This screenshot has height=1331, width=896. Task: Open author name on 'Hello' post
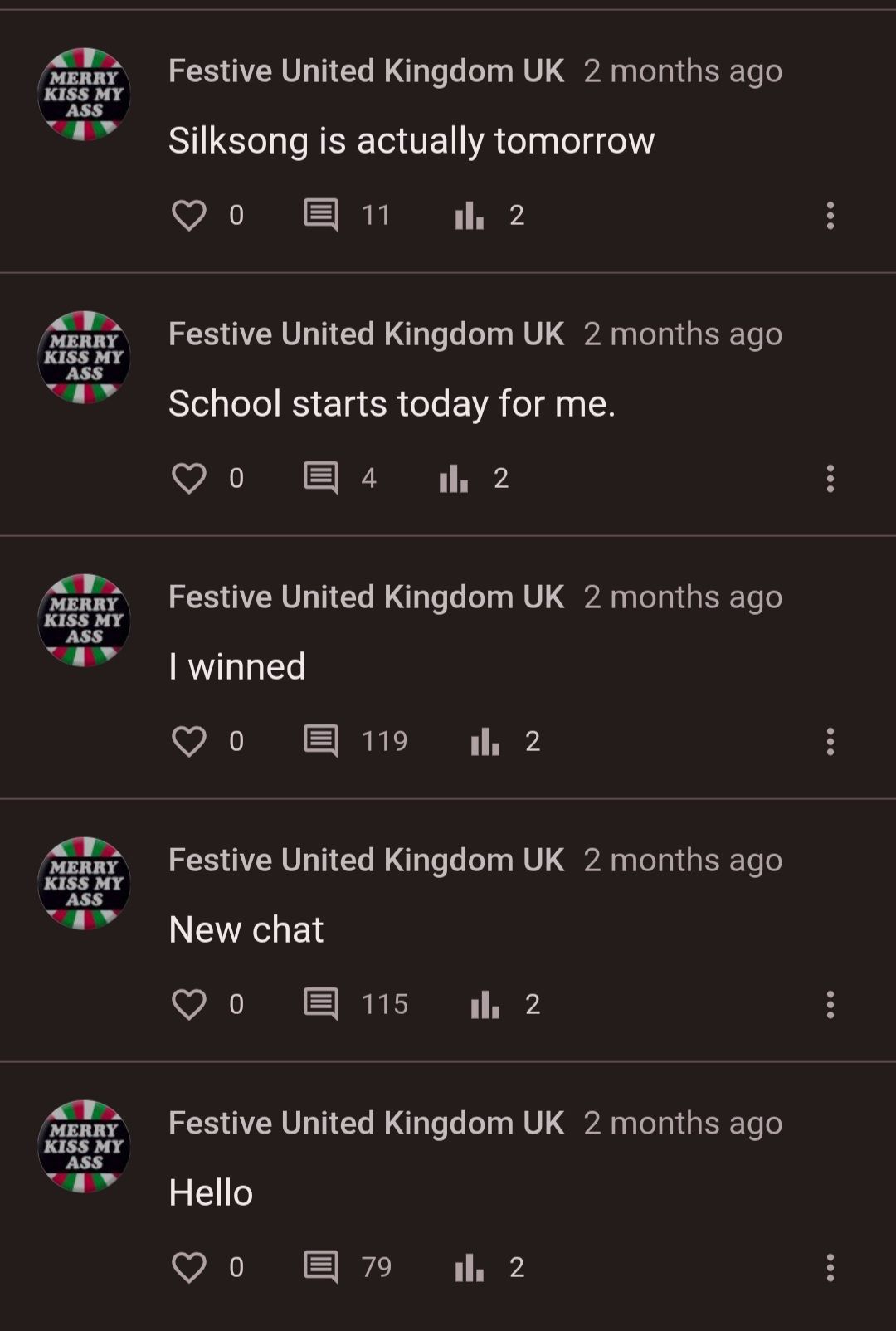(366, 1123)
